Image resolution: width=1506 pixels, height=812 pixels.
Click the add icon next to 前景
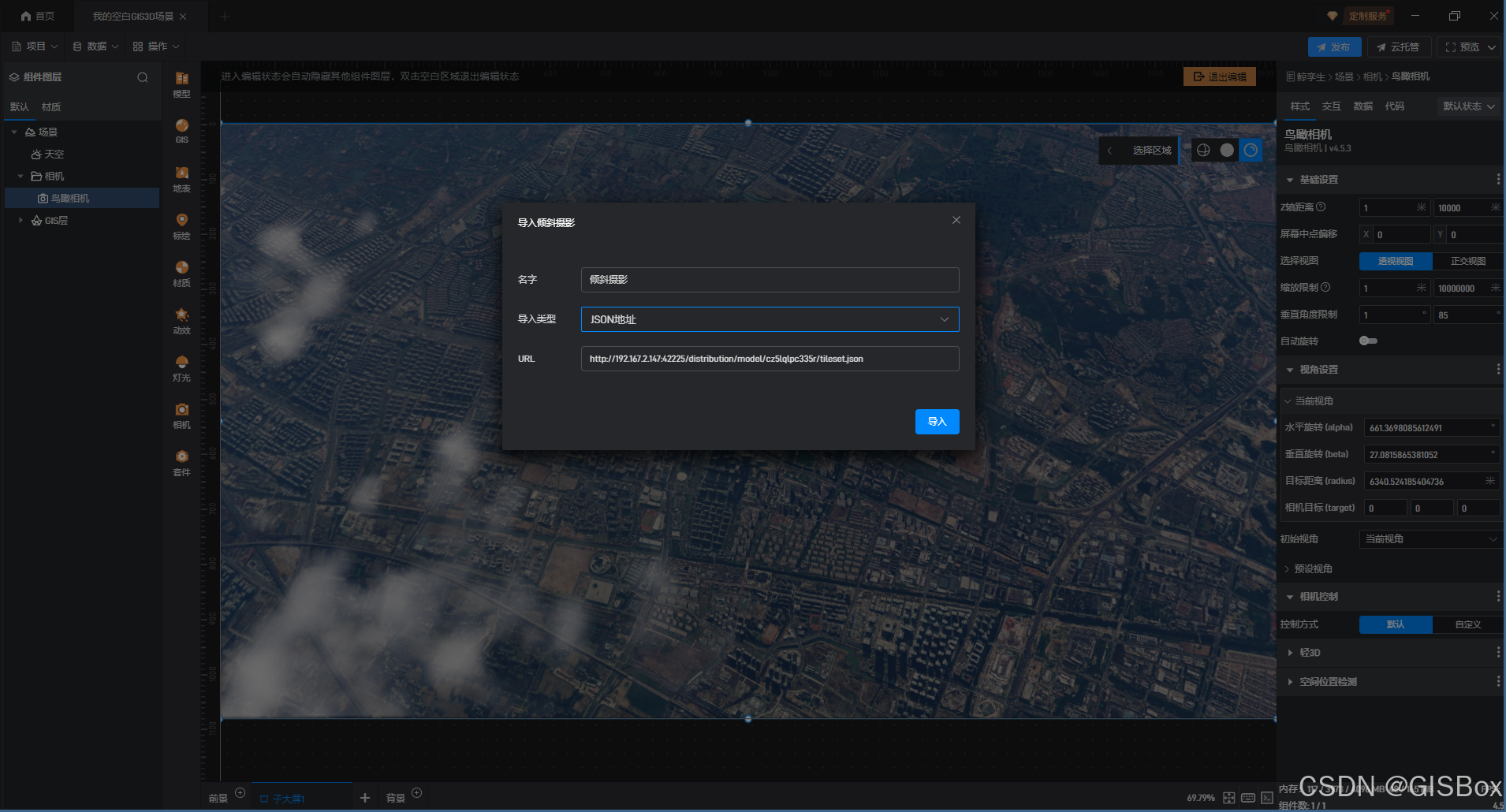click(240, 792)
